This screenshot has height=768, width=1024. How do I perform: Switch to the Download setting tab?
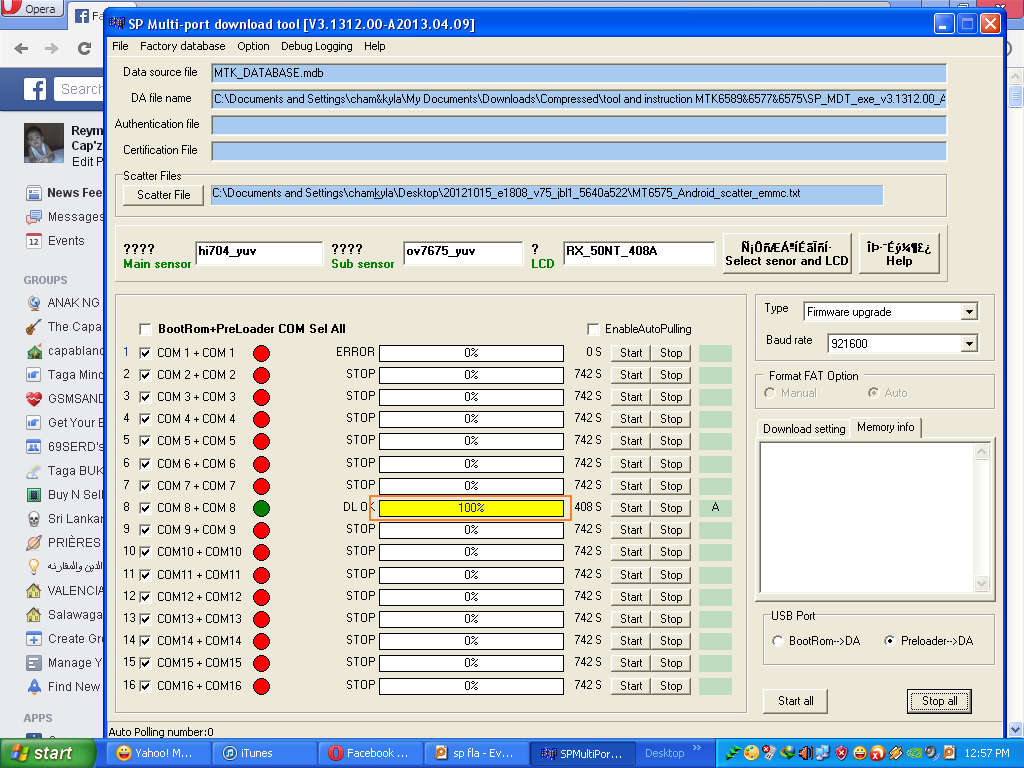coord(803,428)
